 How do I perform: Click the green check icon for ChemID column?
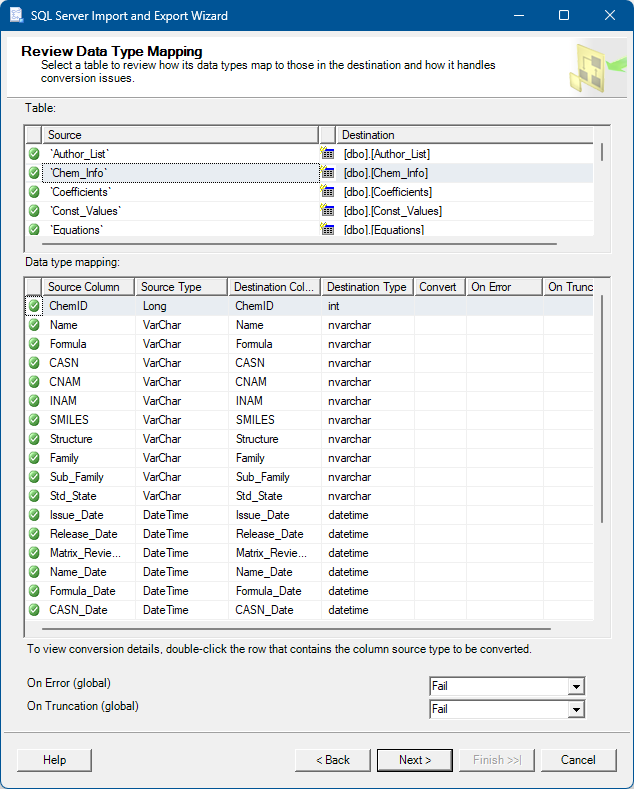34,306
